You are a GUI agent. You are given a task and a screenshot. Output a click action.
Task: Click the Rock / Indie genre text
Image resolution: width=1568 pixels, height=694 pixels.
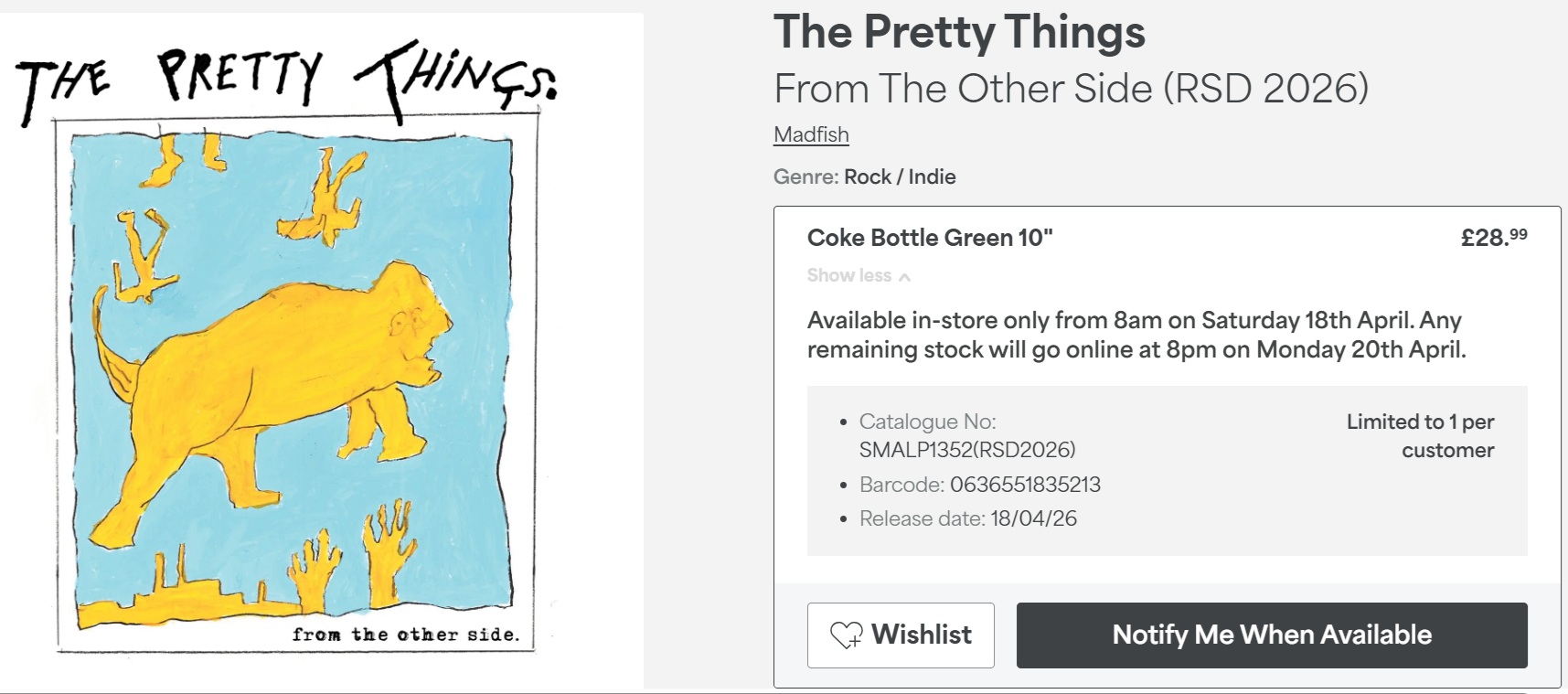pyautogui.click(x=900, y=176)
